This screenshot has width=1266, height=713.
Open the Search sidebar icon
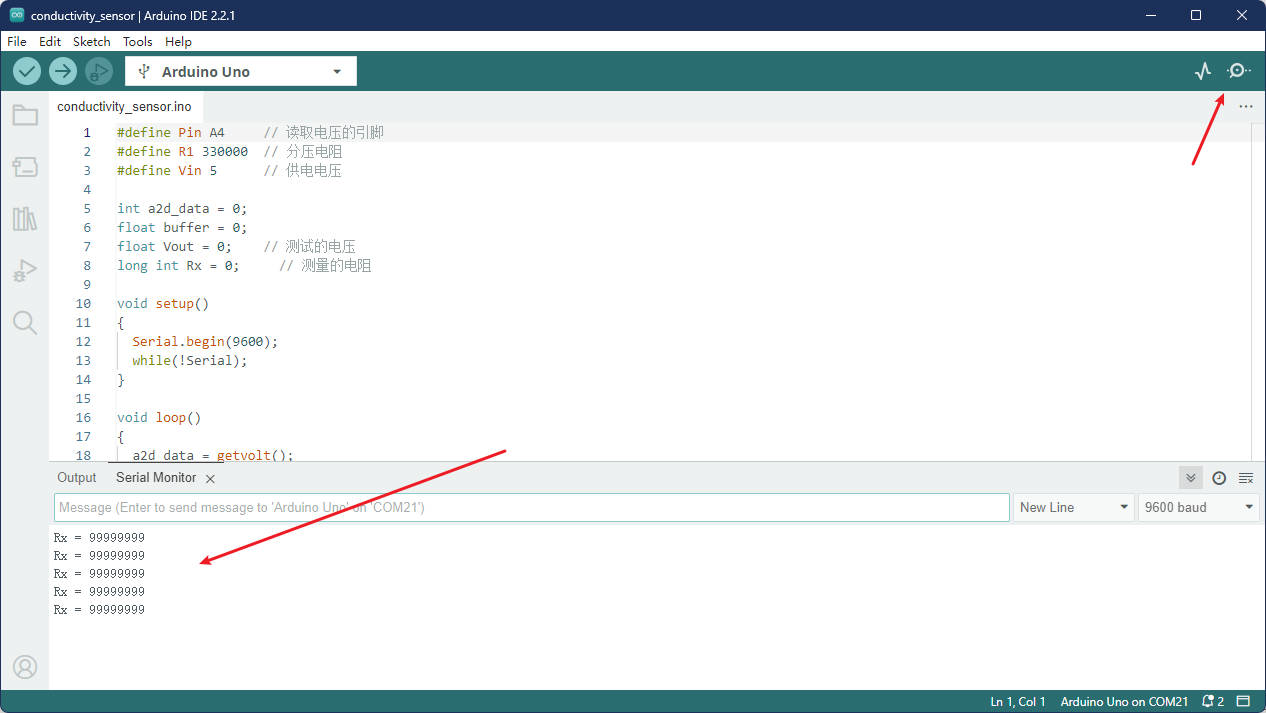(x=25, y=322)
